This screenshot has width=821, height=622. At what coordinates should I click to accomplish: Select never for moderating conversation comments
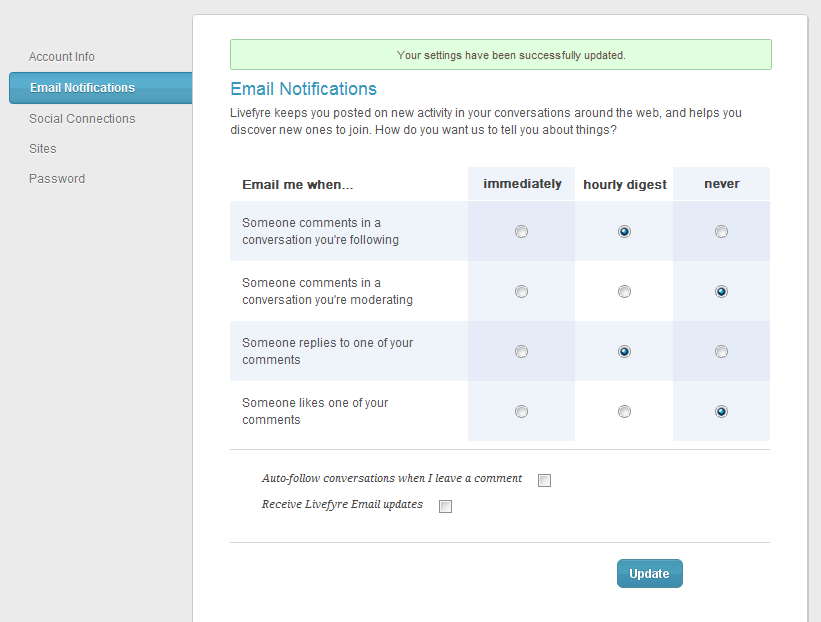point(721,292)
